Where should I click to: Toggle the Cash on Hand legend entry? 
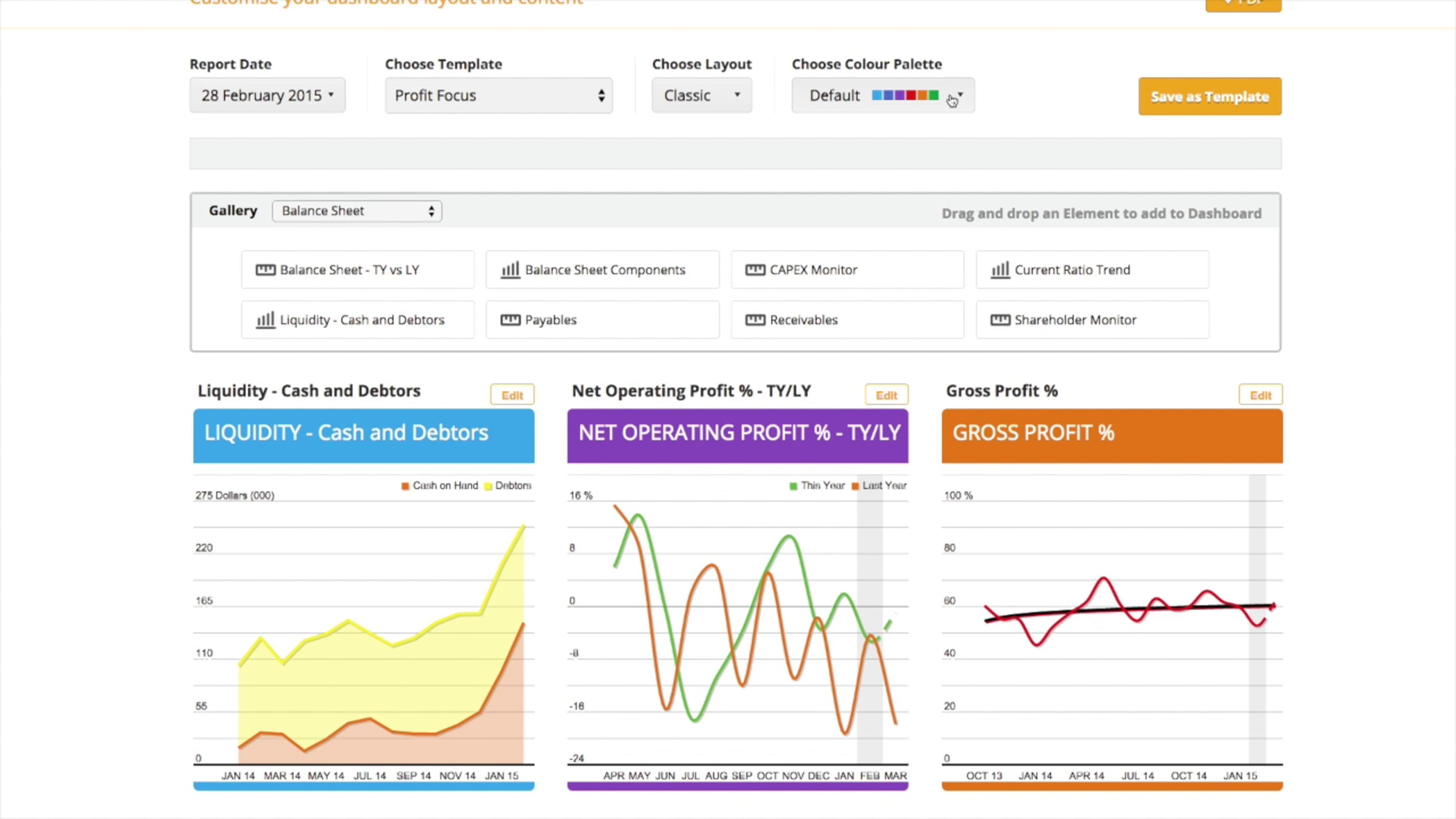coord(440,485)
